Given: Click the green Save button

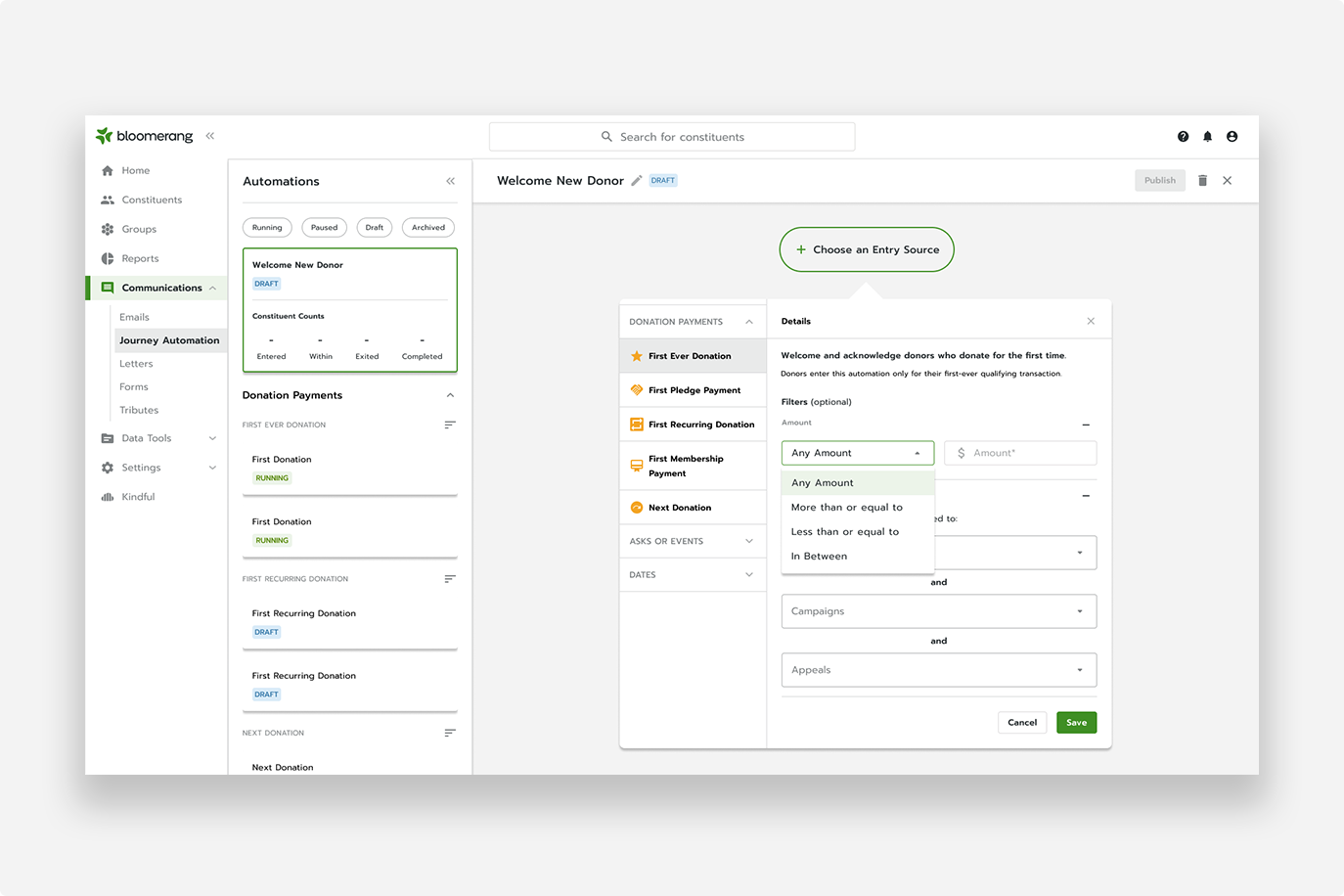Looking at the screenshot, I should pyautogui.click(x=1077, y=723).
